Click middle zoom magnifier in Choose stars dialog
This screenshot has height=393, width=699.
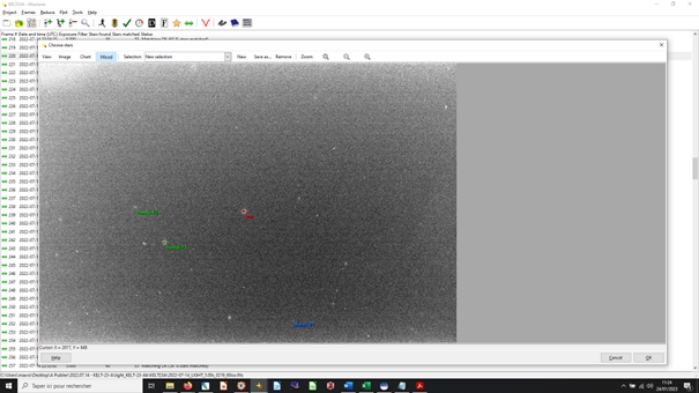[346, 57]
